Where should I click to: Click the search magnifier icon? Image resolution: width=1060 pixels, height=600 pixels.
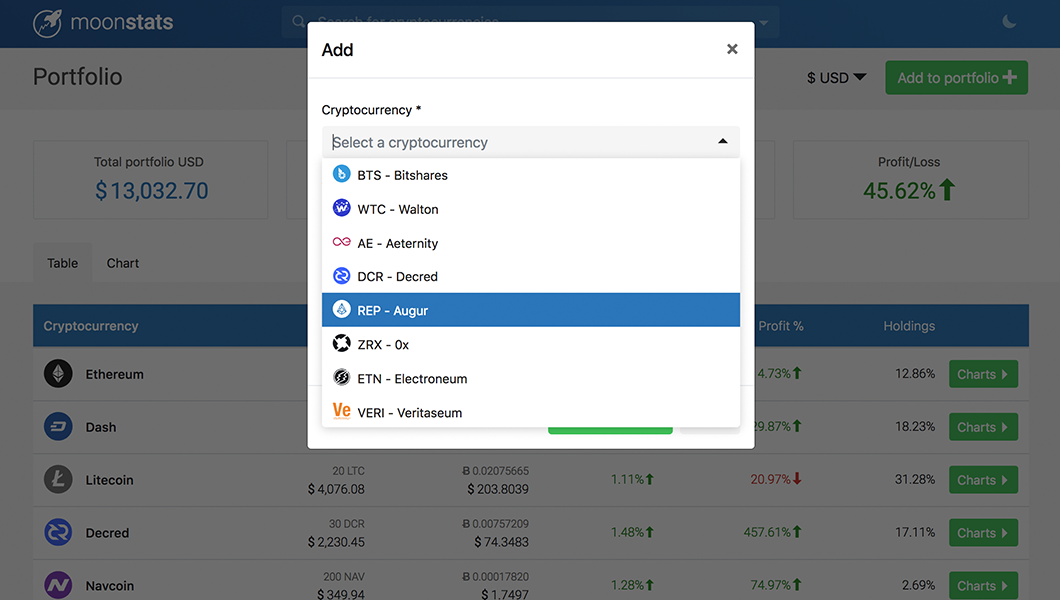(298, 22)
